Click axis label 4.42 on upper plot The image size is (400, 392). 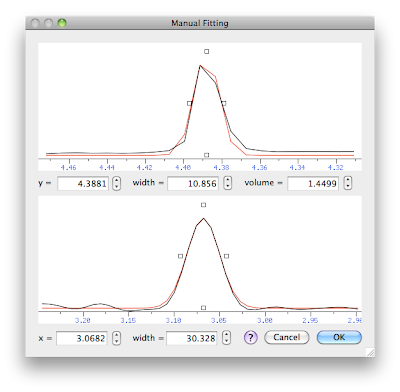[145, 167]
